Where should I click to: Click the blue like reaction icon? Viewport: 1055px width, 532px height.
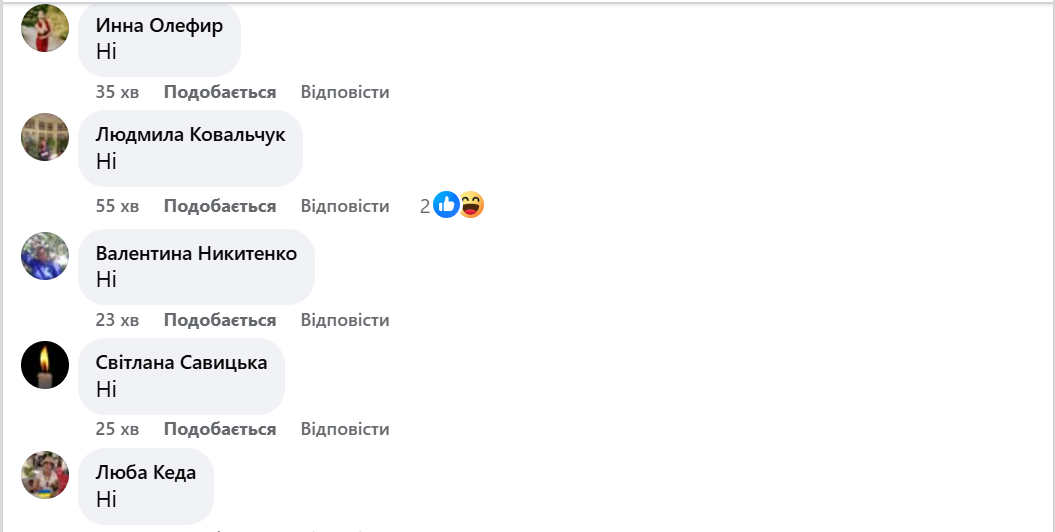(x=446, y=205)
